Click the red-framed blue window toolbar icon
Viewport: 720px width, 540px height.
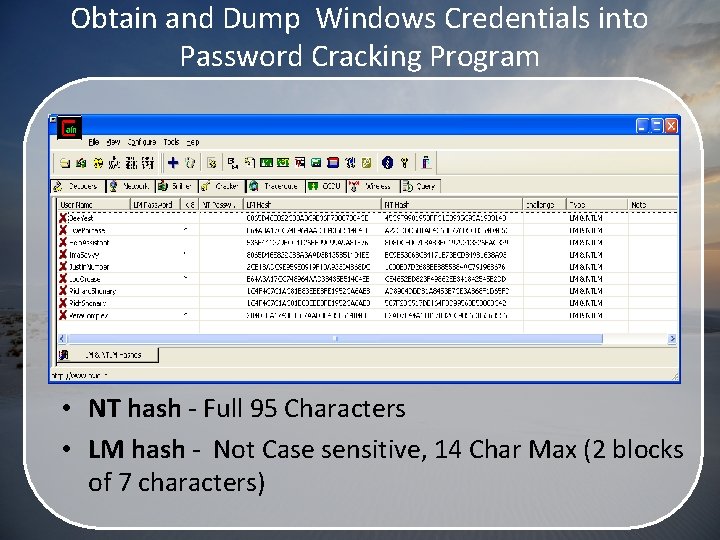333,163
